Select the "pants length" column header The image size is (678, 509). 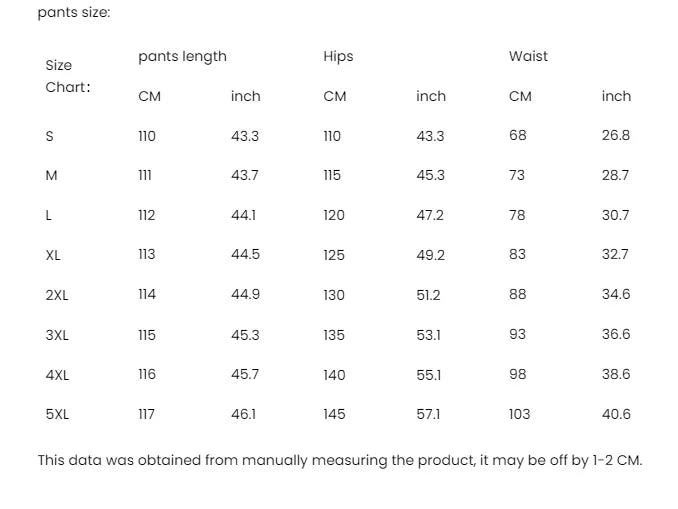[x=182, y=57]
